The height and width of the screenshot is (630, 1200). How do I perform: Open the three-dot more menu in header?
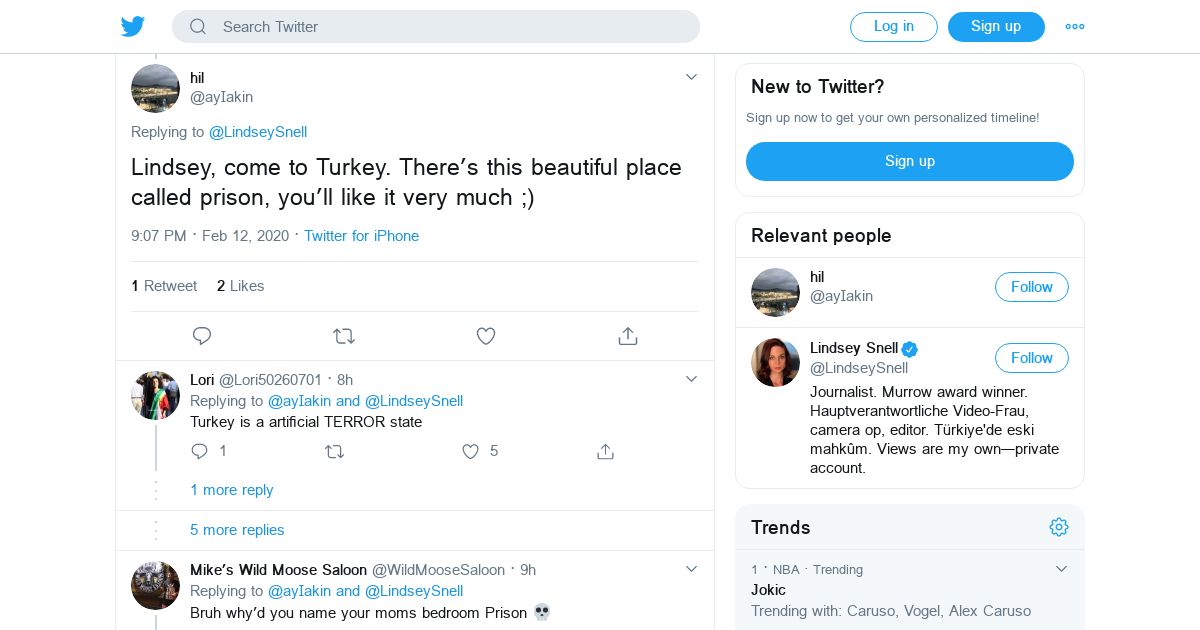(x=1075, y=27)
